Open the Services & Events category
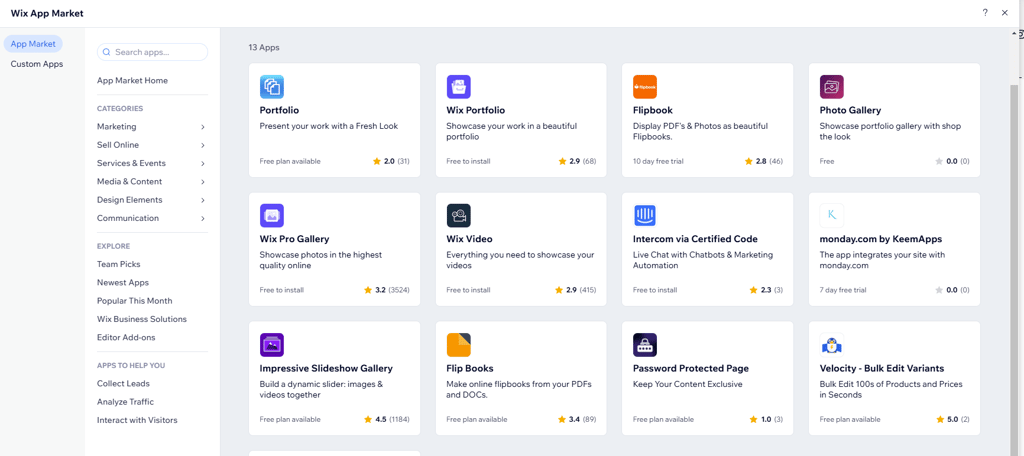 pos(131,163)
